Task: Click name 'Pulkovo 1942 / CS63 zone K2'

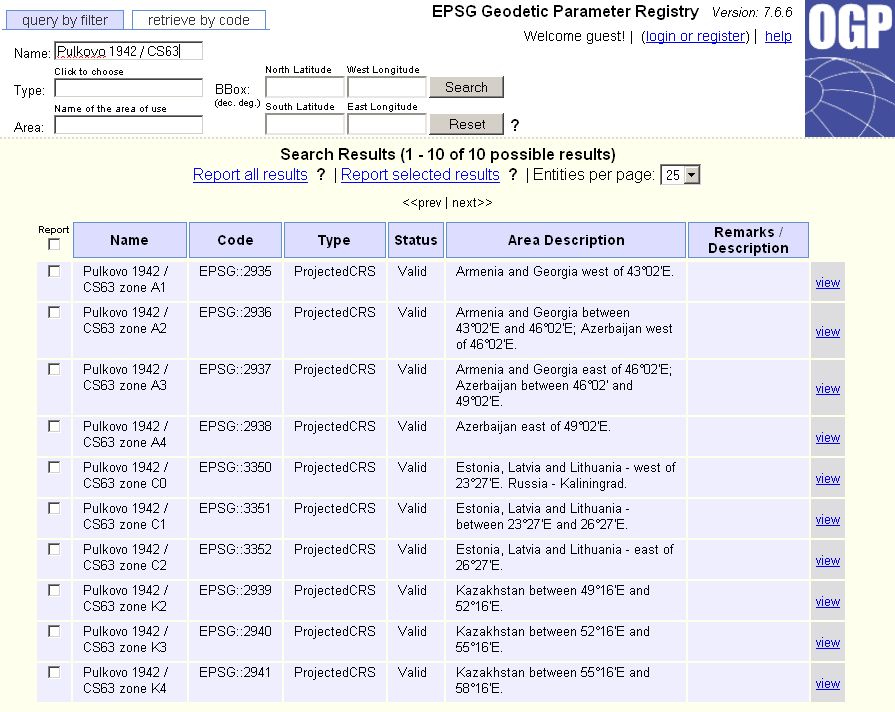Action: (x=126, y=598)
